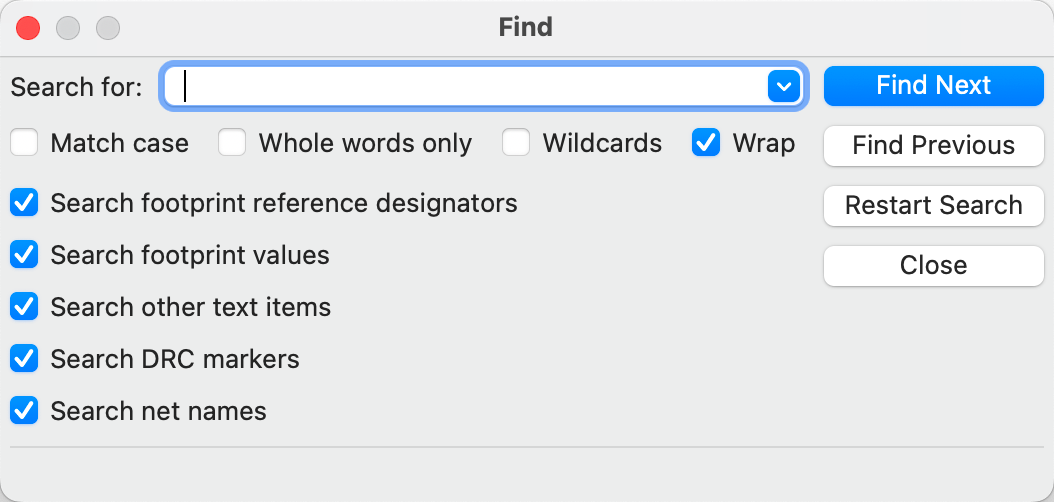Uncheck Search net names
1054x502 pixels.
[x=25, y=411]
